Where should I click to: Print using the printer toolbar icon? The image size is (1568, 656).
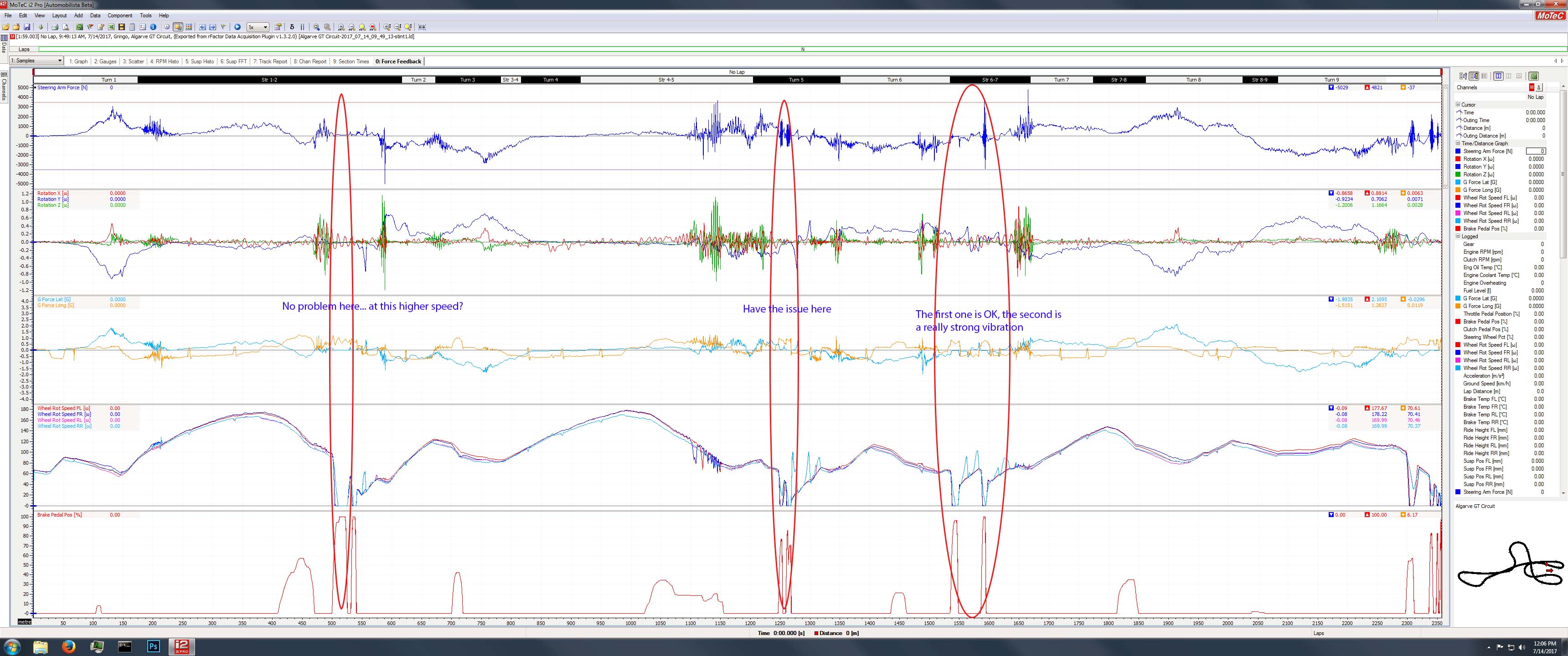[55, 27]
